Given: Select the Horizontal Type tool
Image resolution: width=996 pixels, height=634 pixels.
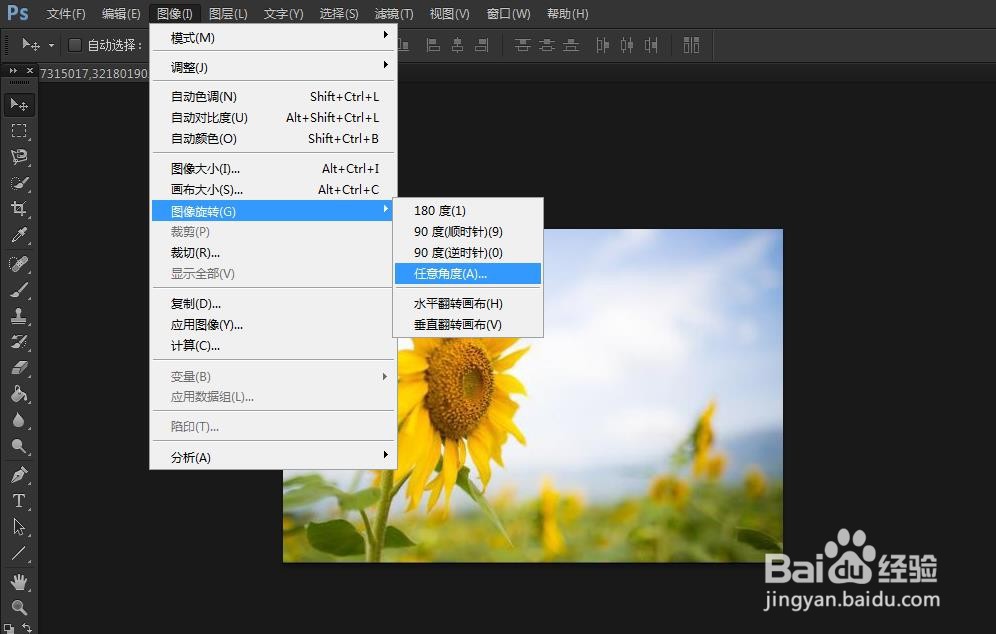Looking at the screenshot, I should tap(19, 501).
